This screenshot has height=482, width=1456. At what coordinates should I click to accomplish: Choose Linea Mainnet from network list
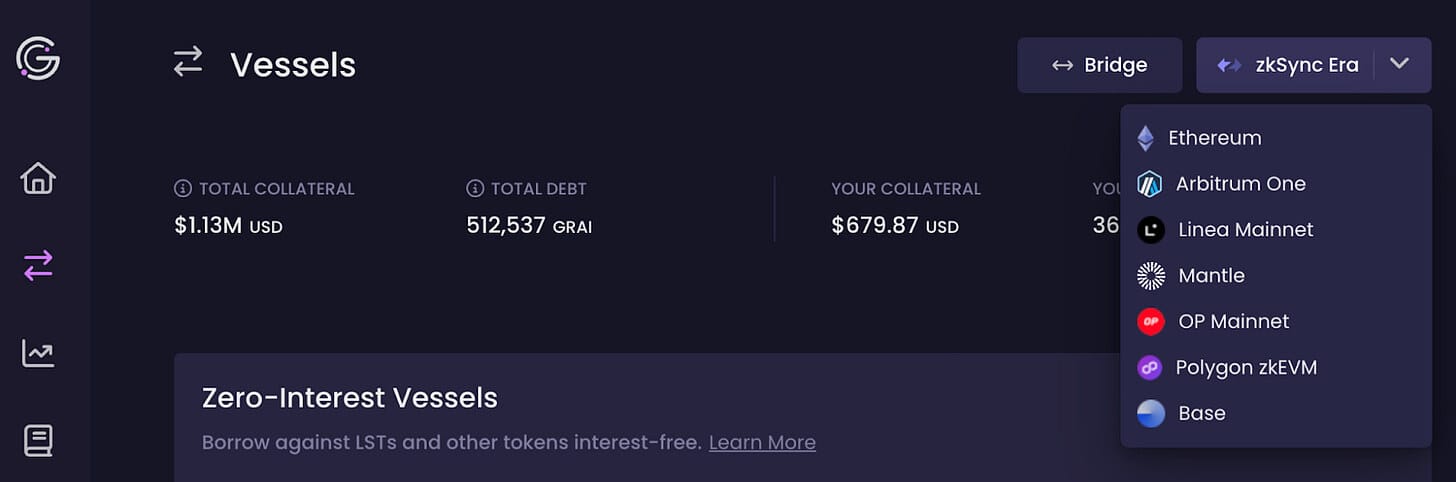(x=1245, y=230)
